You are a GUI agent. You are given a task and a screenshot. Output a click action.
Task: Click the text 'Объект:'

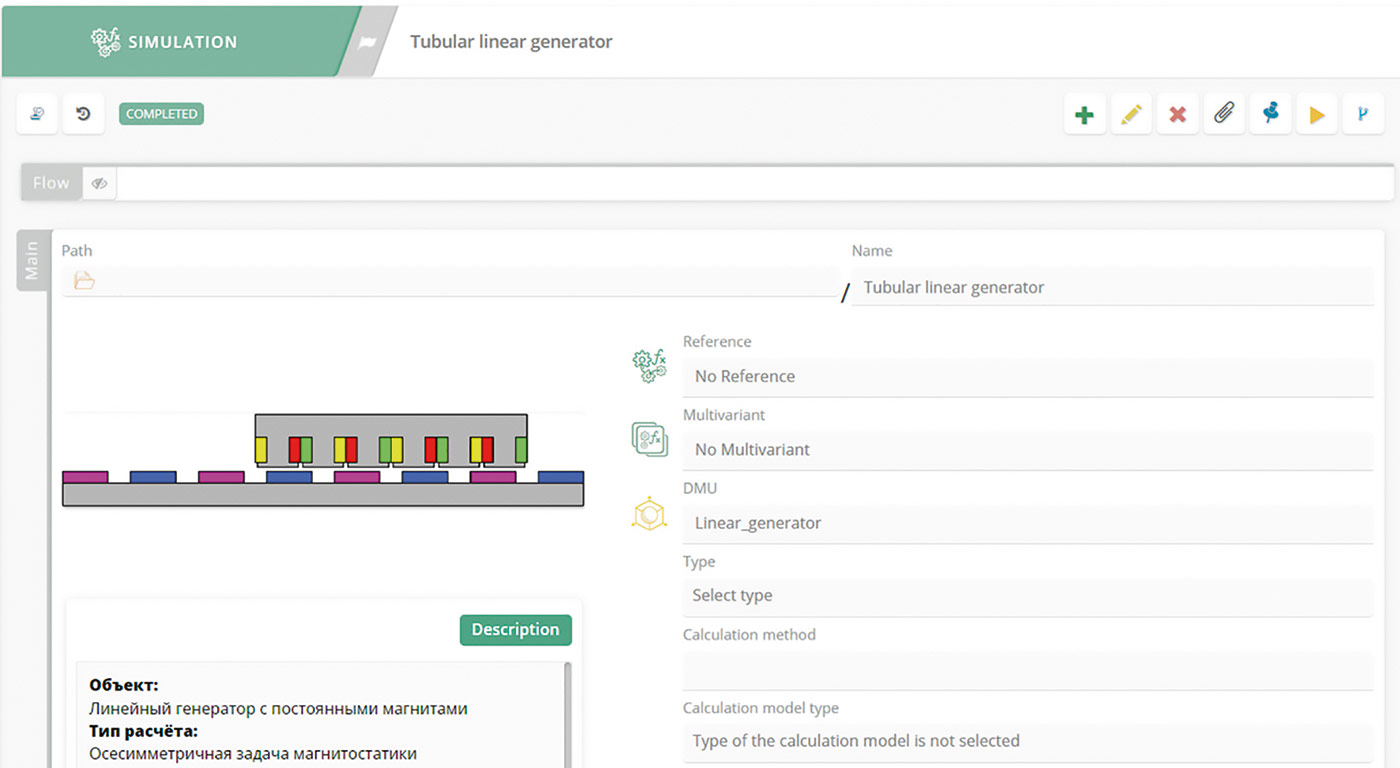124,686
